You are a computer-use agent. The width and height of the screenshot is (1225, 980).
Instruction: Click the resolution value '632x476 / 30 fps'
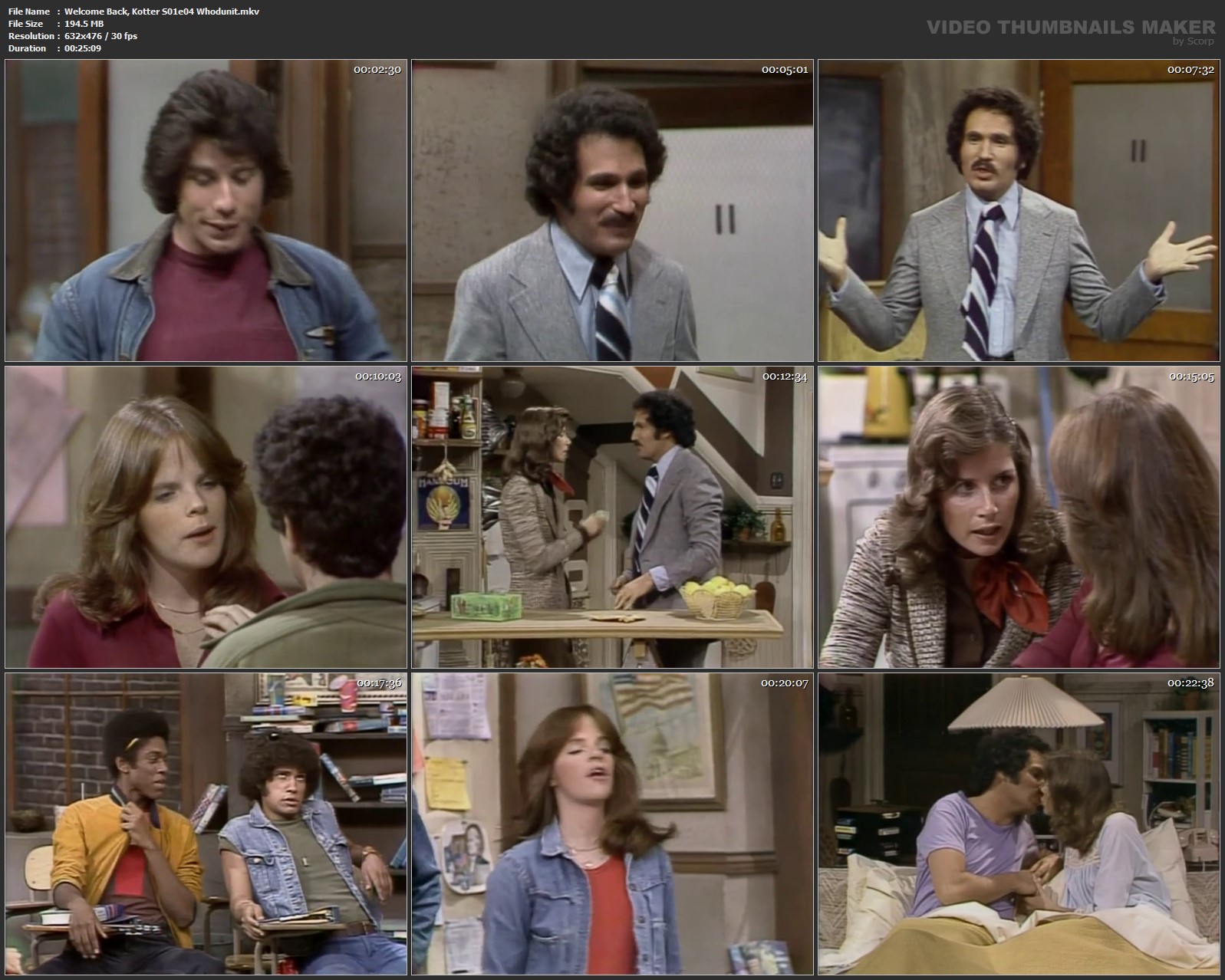[101, 36]
